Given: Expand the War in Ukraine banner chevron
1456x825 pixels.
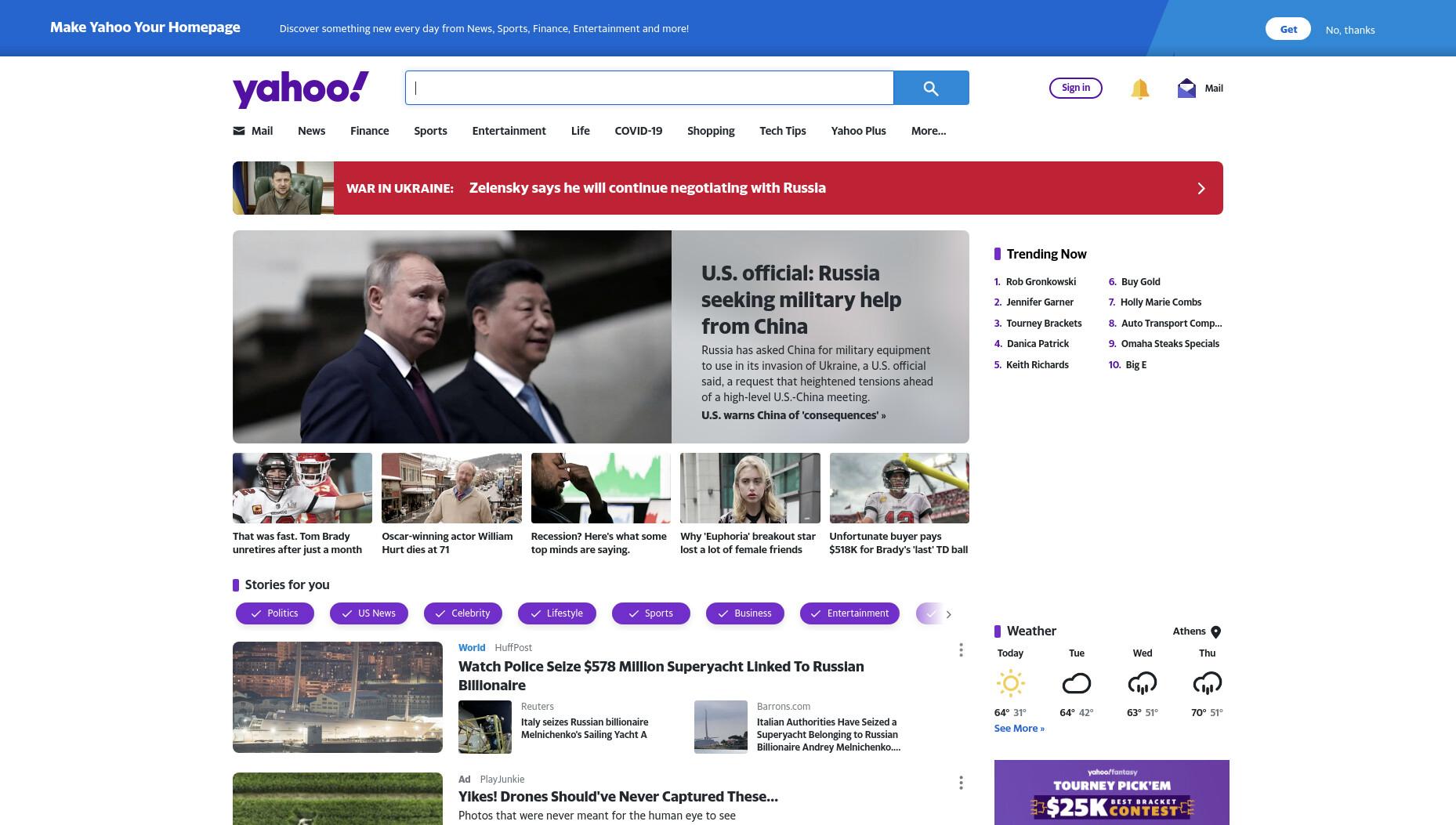Looking at the screenshot, I should 1201,188.
